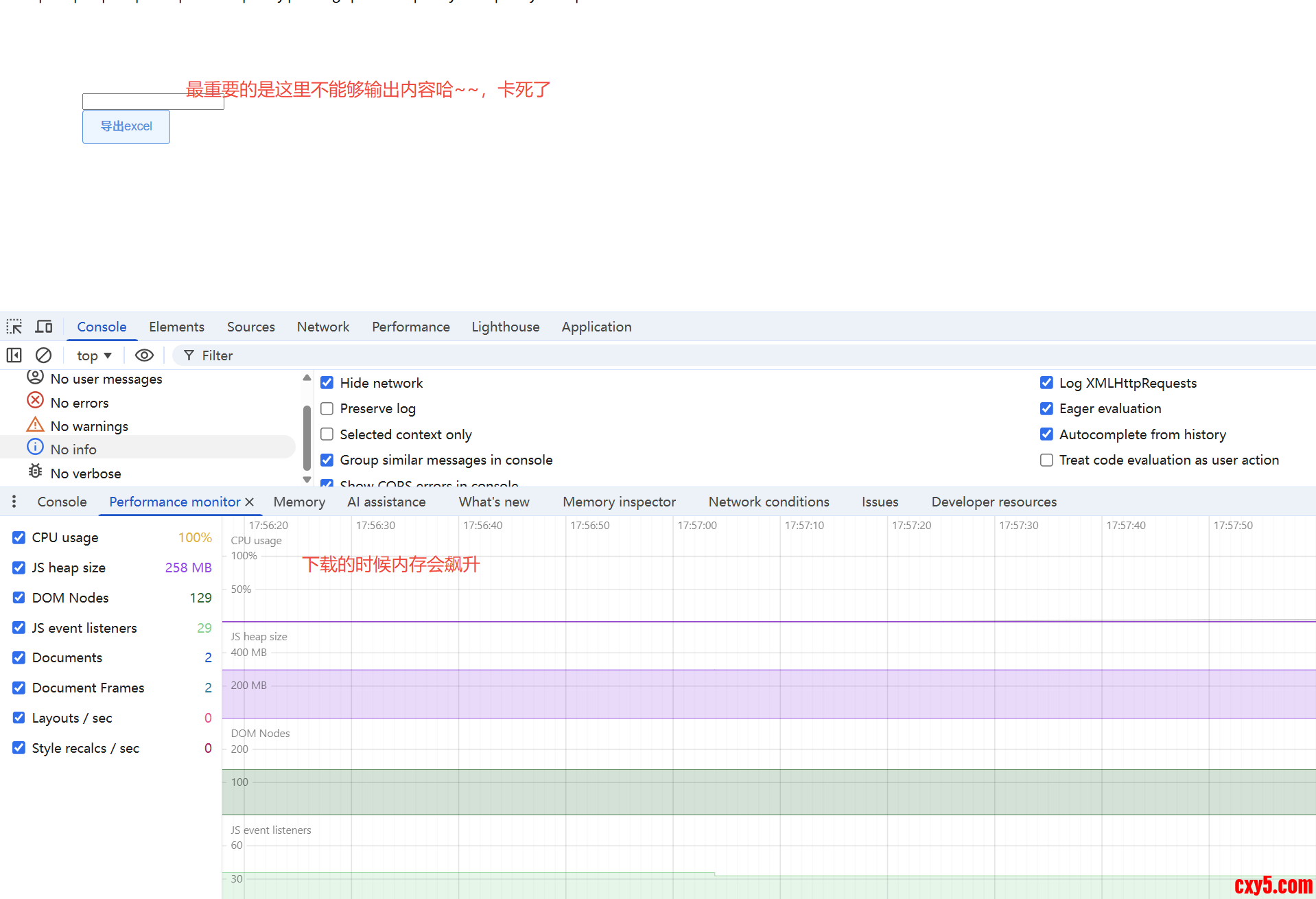This screenshot has height=899, width=1316.
Task: Enable the Preserve log checkbox
Action: click(x=327, y=409)
